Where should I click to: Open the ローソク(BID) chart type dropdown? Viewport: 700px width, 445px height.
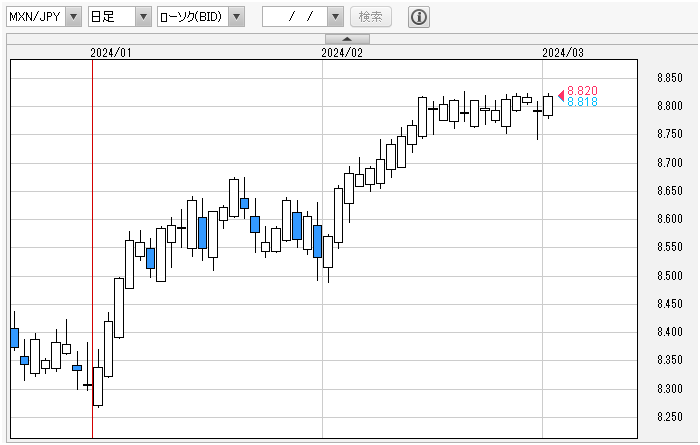tap(201, 17)
